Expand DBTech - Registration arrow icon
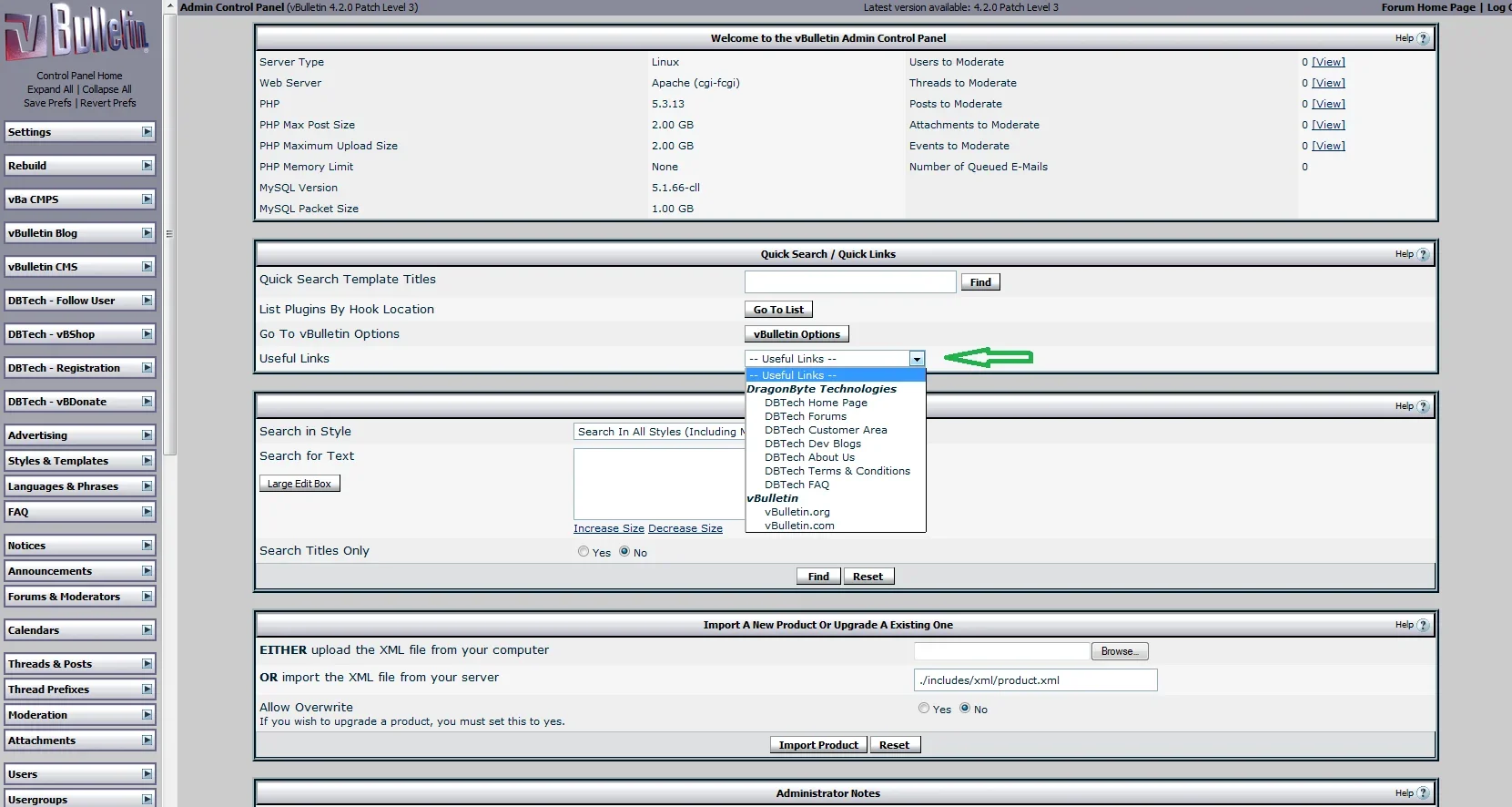The height and width of the screenshot is (807, 1512). [147, 368]
